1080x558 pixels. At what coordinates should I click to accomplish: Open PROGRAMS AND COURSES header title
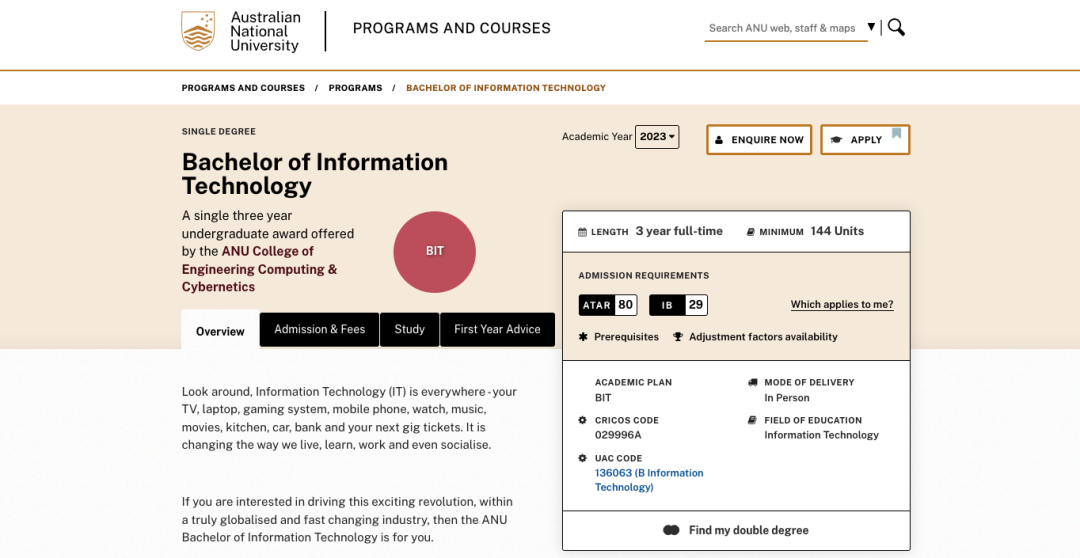click(452, 28)
